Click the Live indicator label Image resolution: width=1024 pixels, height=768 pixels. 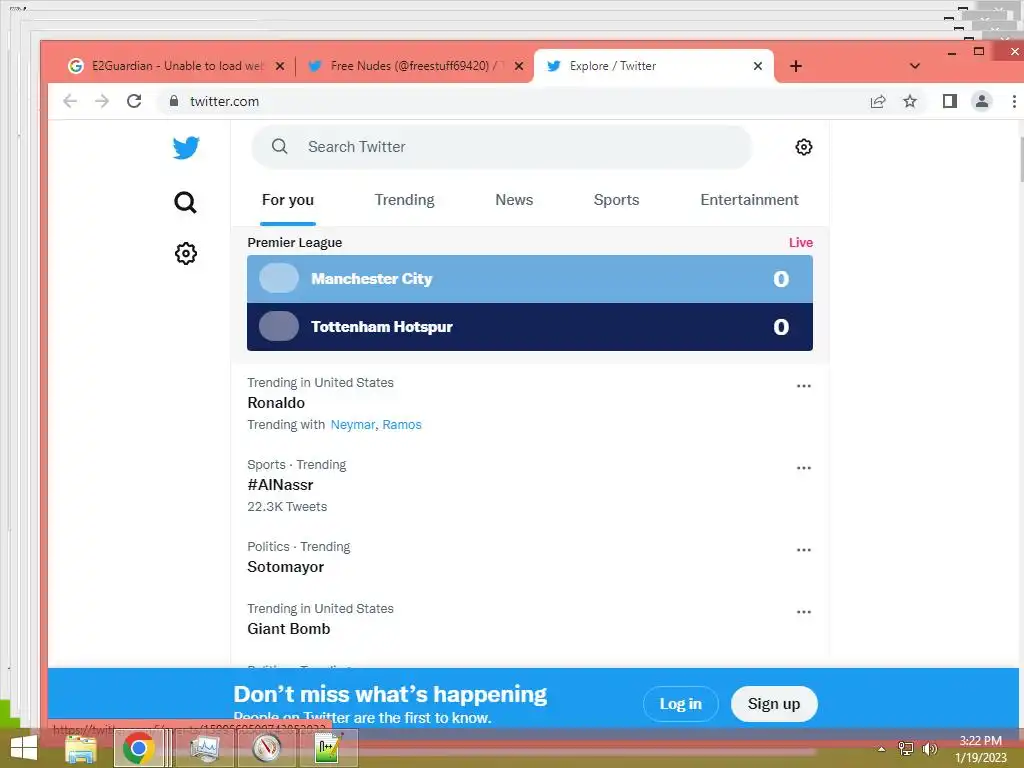801,242
